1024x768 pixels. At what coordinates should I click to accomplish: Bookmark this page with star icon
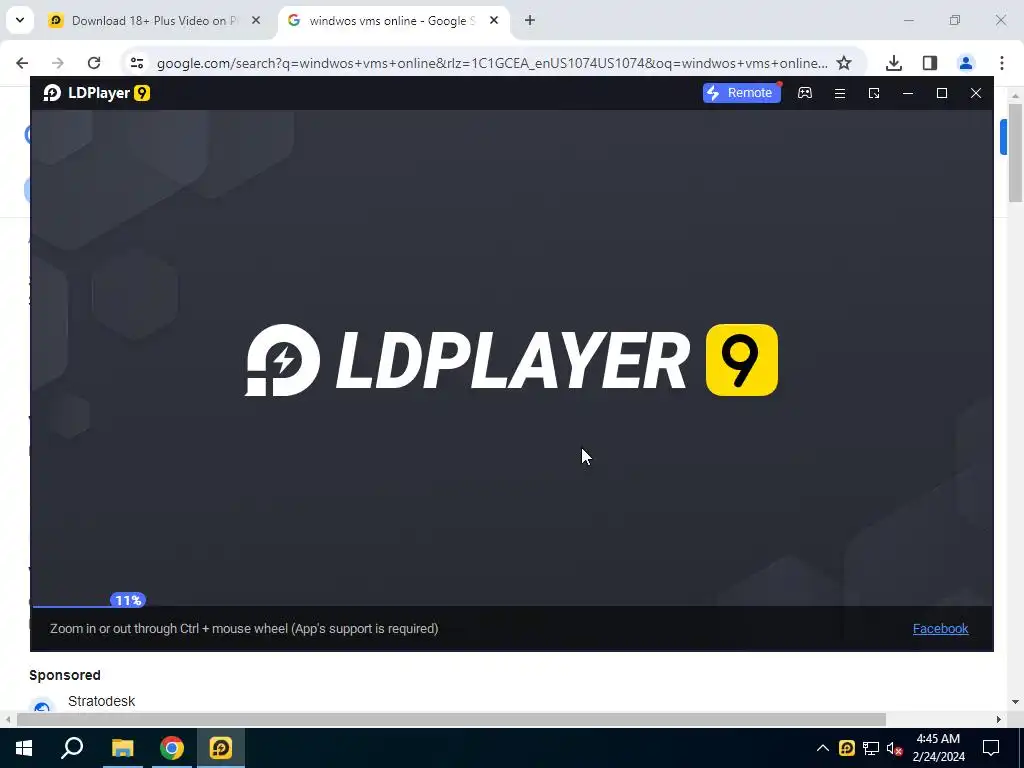[844, 63]
